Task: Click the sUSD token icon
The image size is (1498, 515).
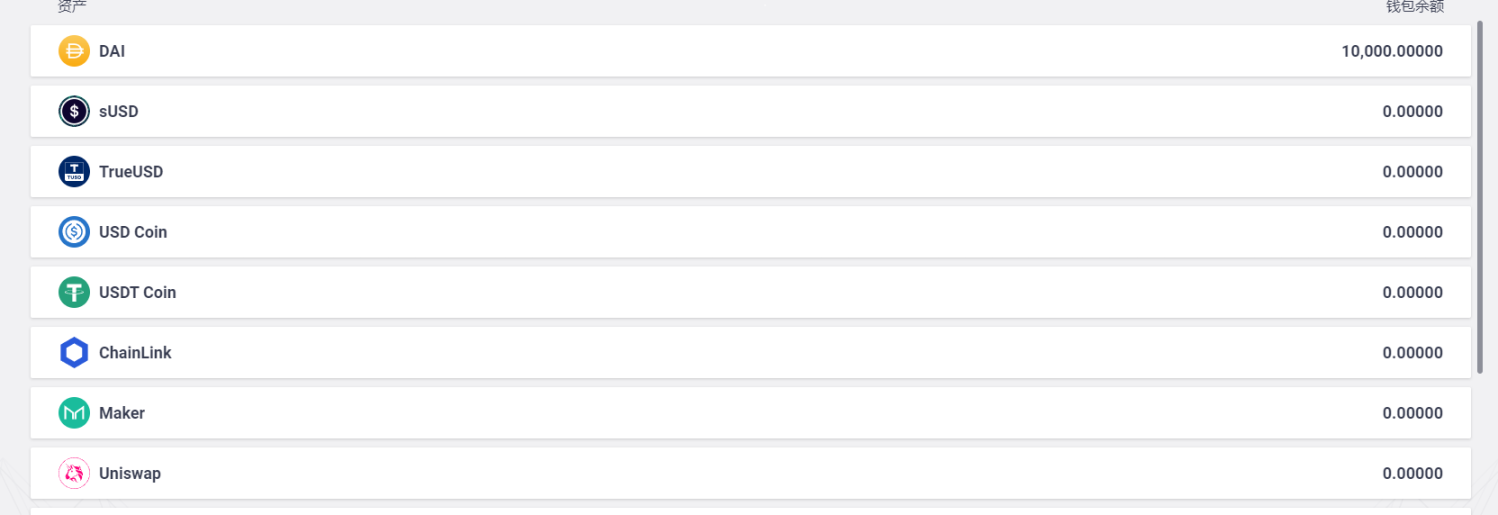Action: [x=74, y=111]
